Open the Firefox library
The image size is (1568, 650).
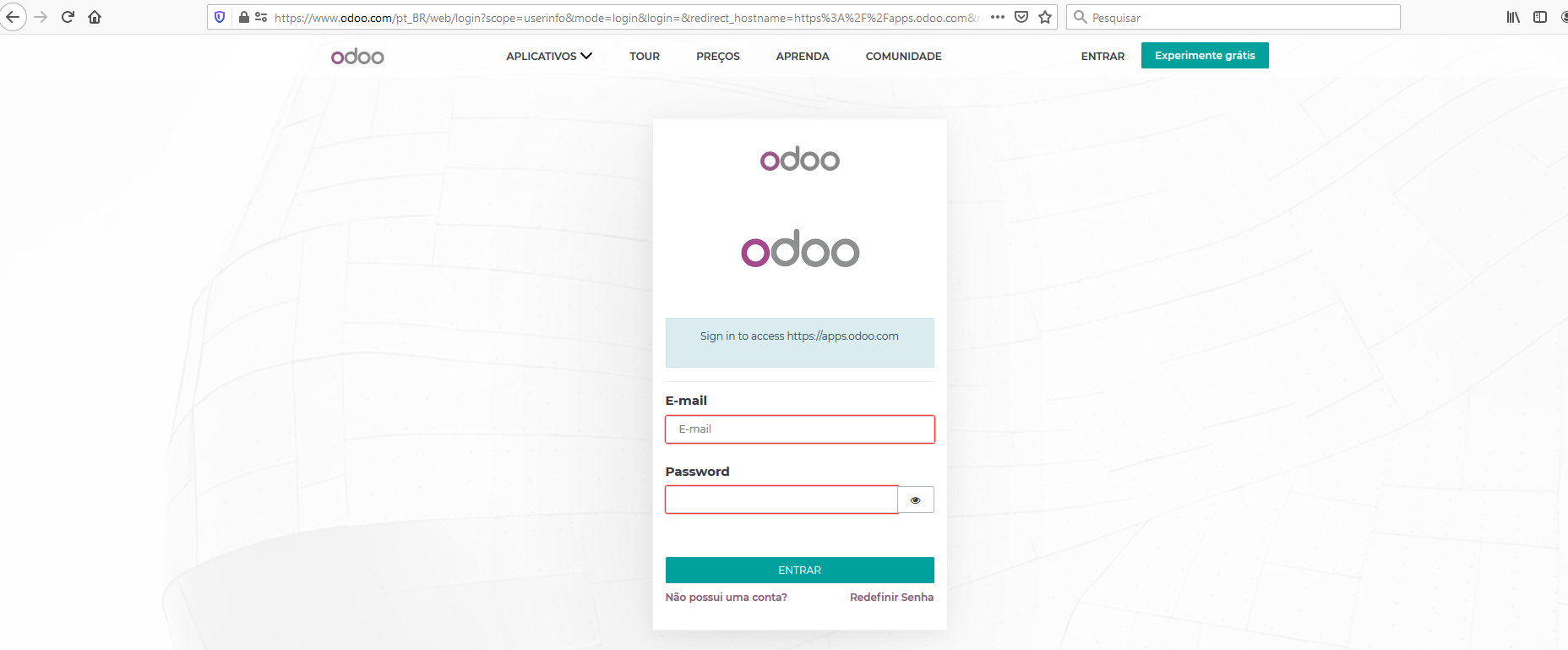pos(1513,17)
